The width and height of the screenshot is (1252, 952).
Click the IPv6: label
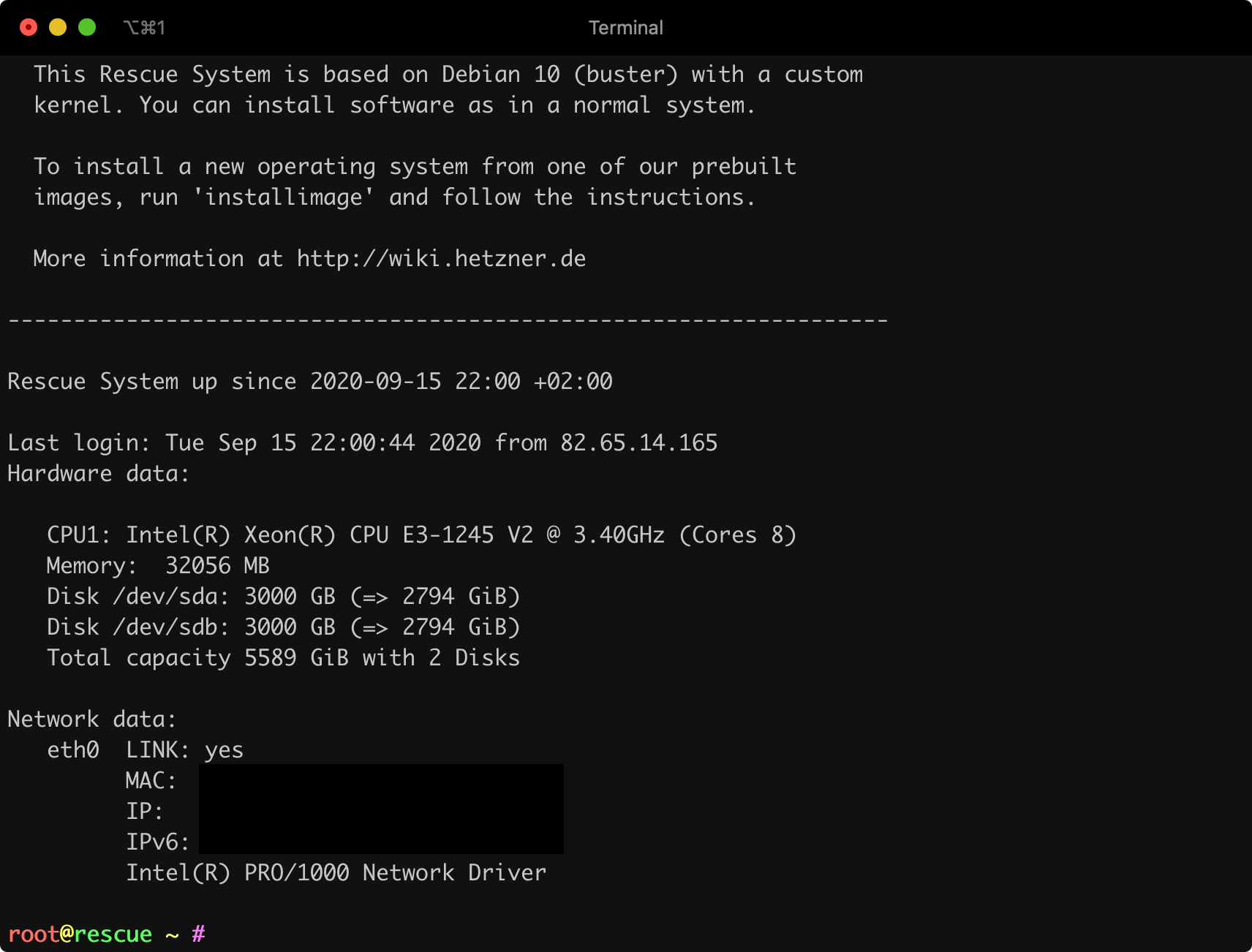click(157, 842)
